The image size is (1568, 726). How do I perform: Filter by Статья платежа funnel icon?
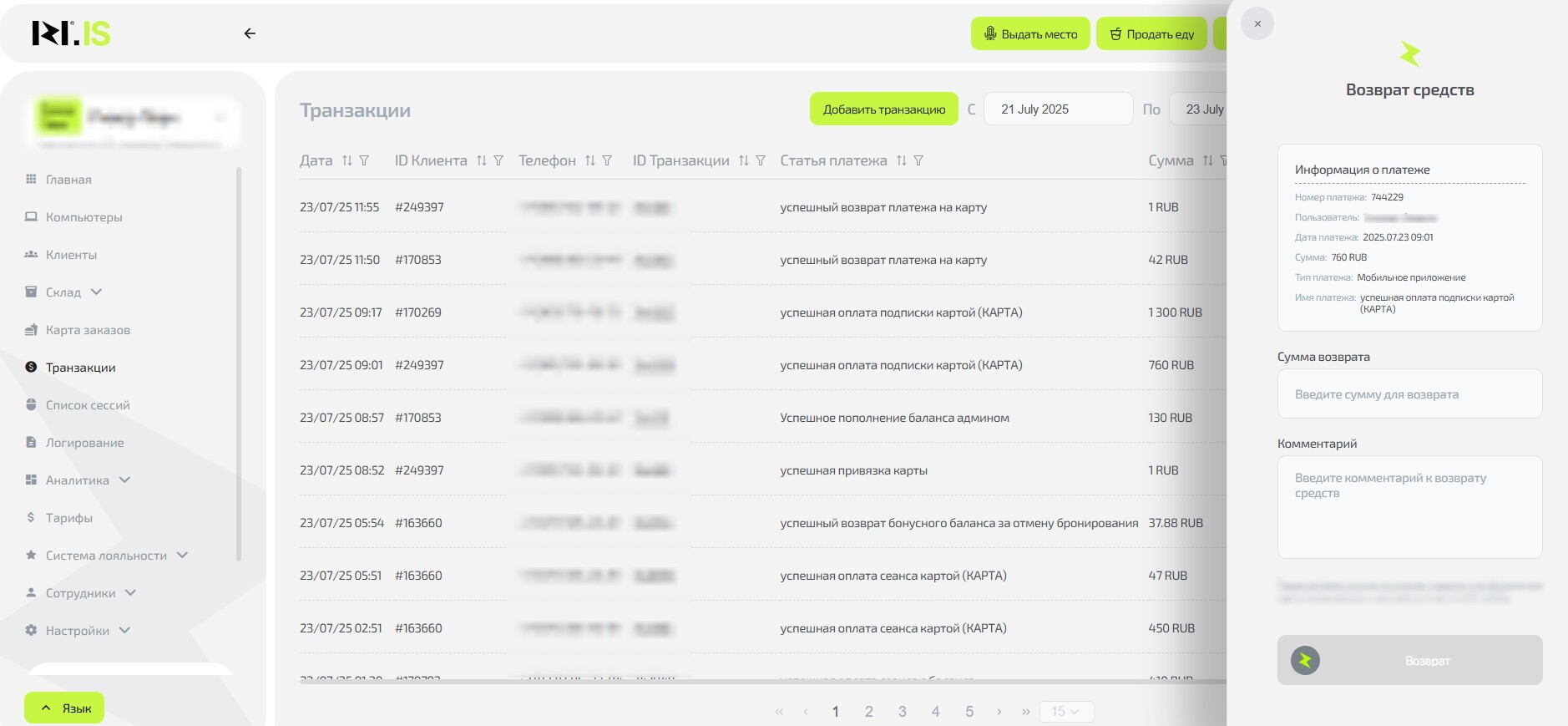[918, 160]
